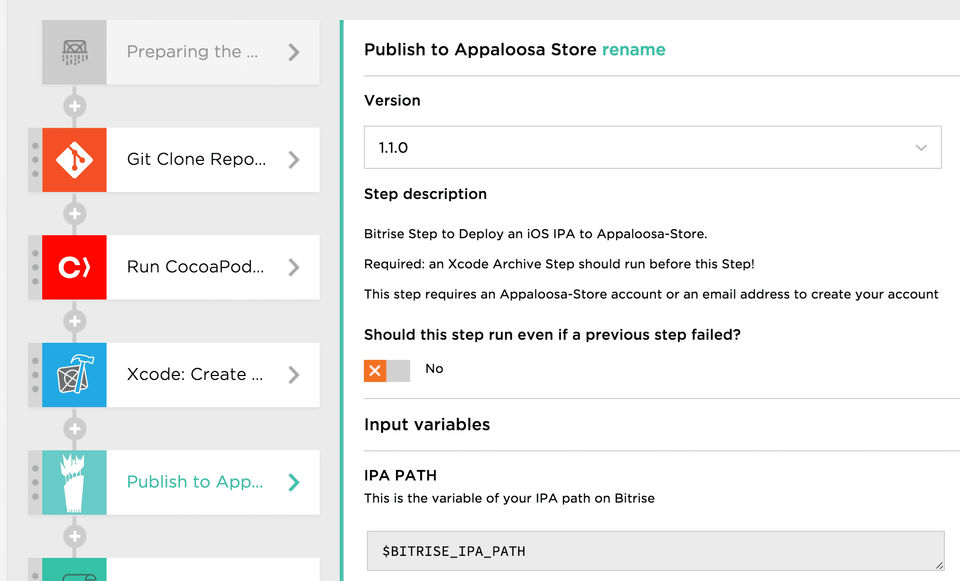Add a step below Preparing step

[x=74, y=106]
